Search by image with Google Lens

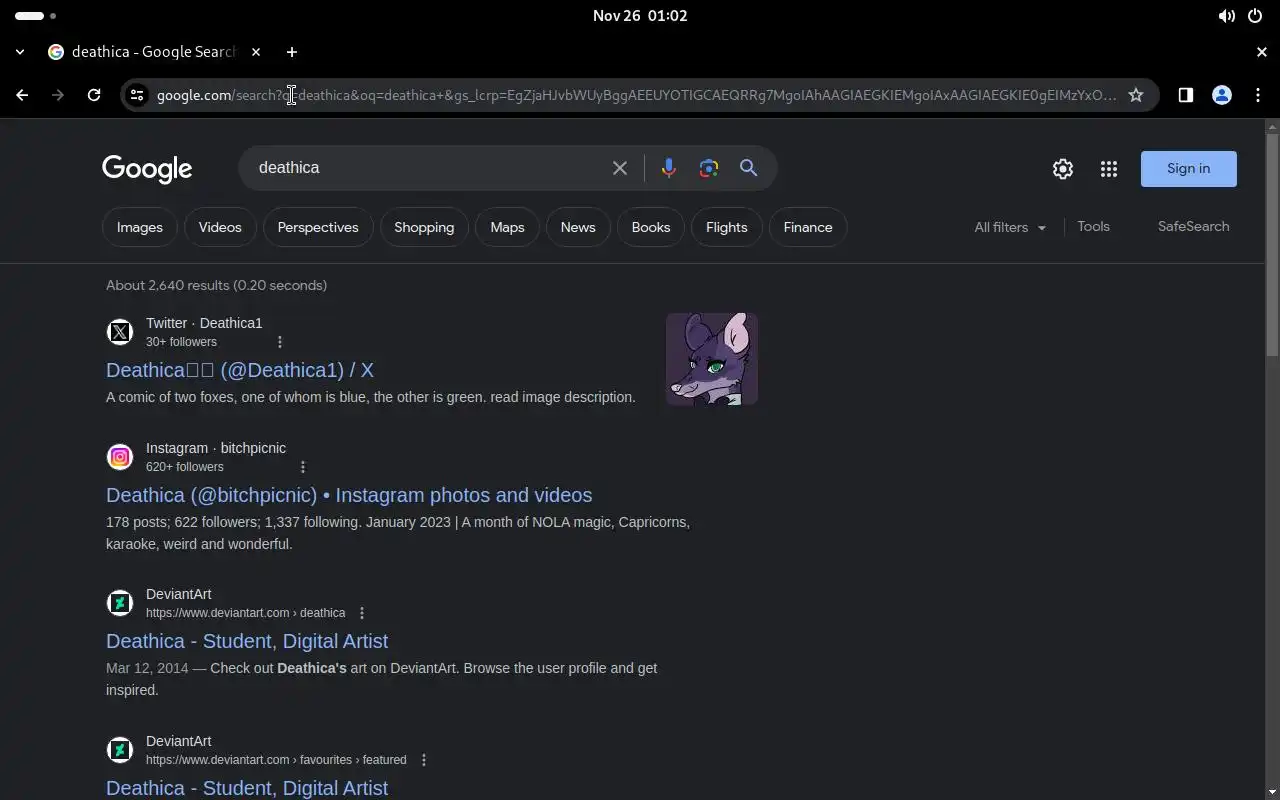point(709,168)
